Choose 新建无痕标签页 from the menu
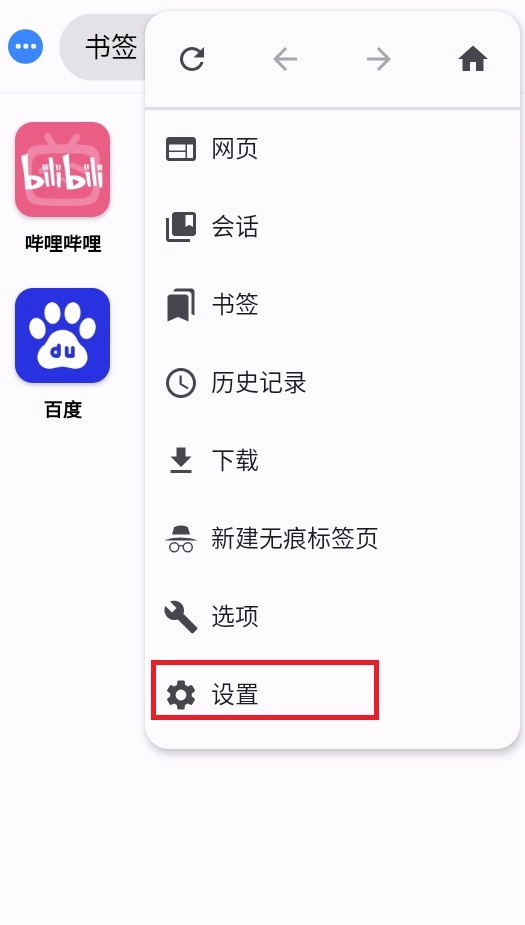 (x=332, y=539)
